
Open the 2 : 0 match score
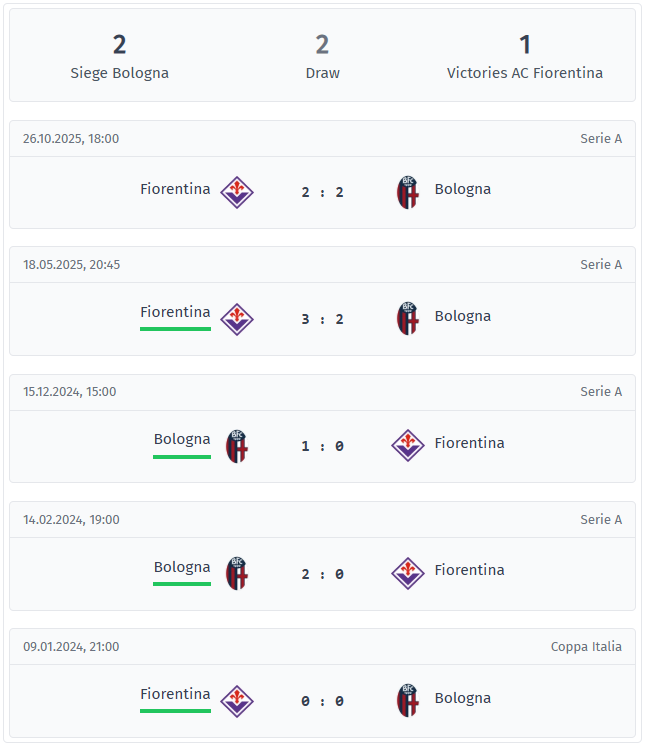[322, 574]
